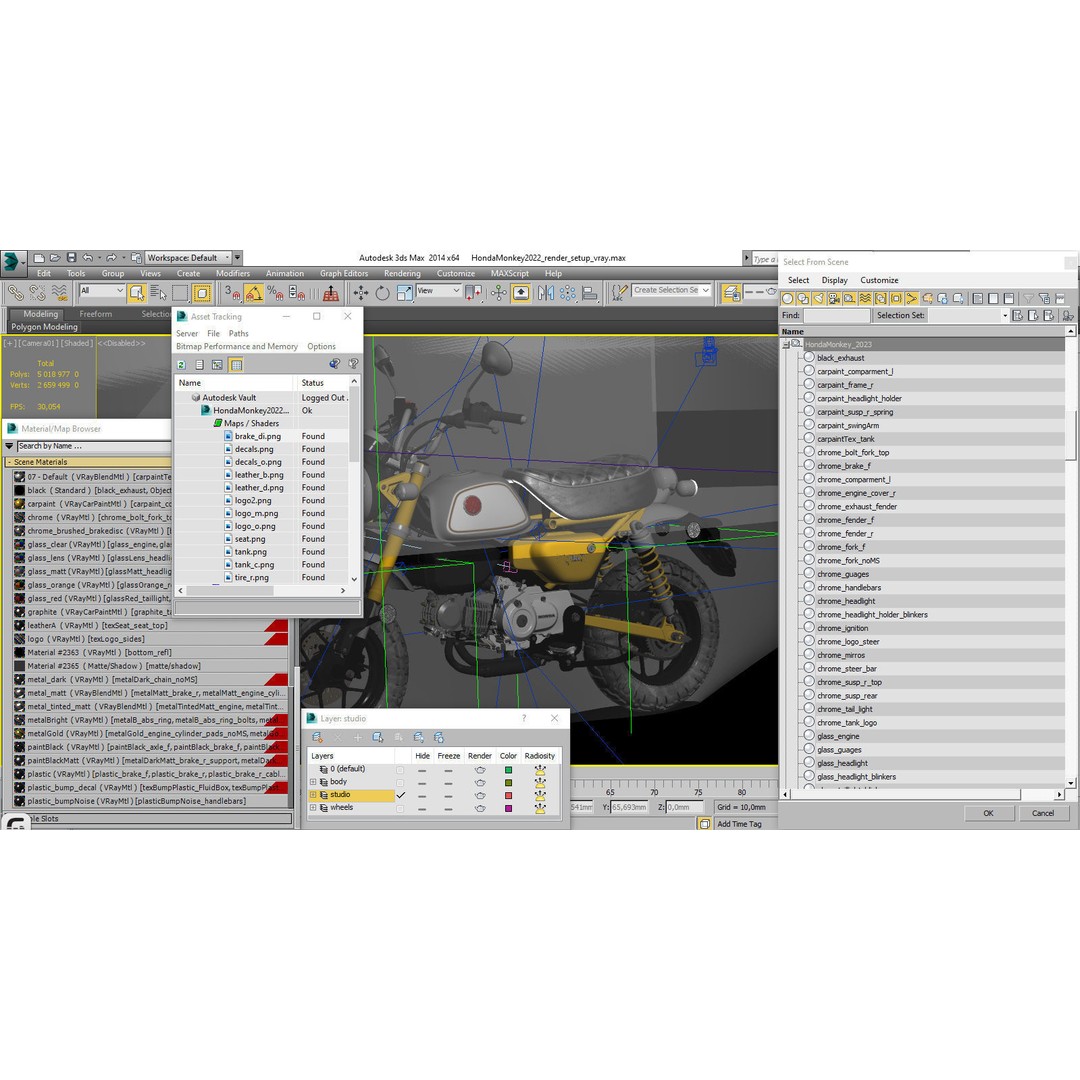The width and height of the screenshot is (1080, 1080).
Task: Open the Workspace: Default dropdown
Action: 188,258
